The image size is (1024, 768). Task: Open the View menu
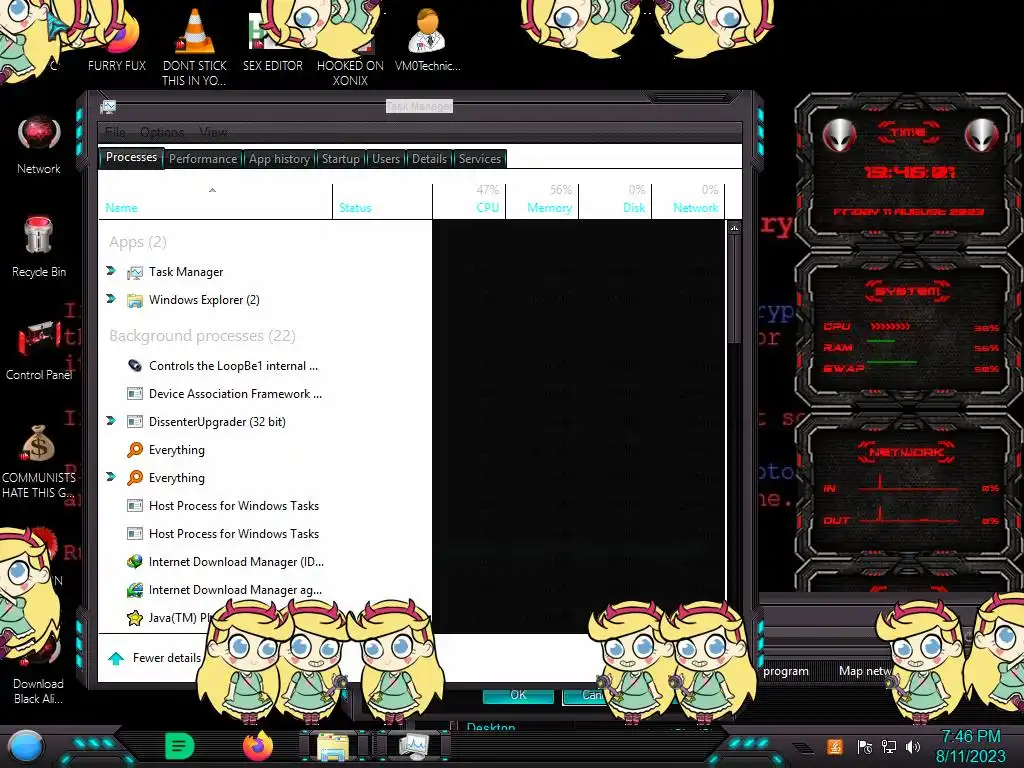click(x=213, y=132)
